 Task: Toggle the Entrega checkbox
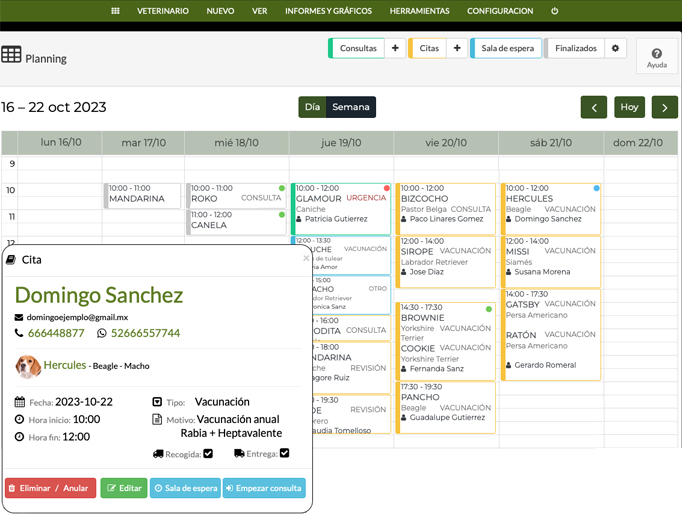(x=285, y=453)
